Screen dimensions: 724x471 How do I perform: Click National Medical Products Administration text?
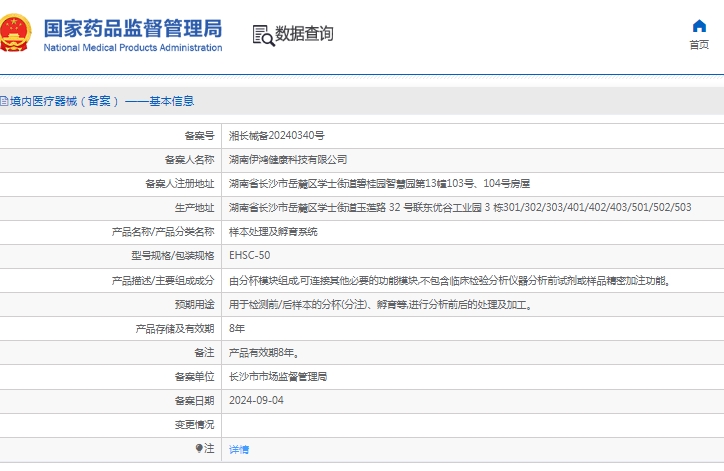(x=133, y=48)
